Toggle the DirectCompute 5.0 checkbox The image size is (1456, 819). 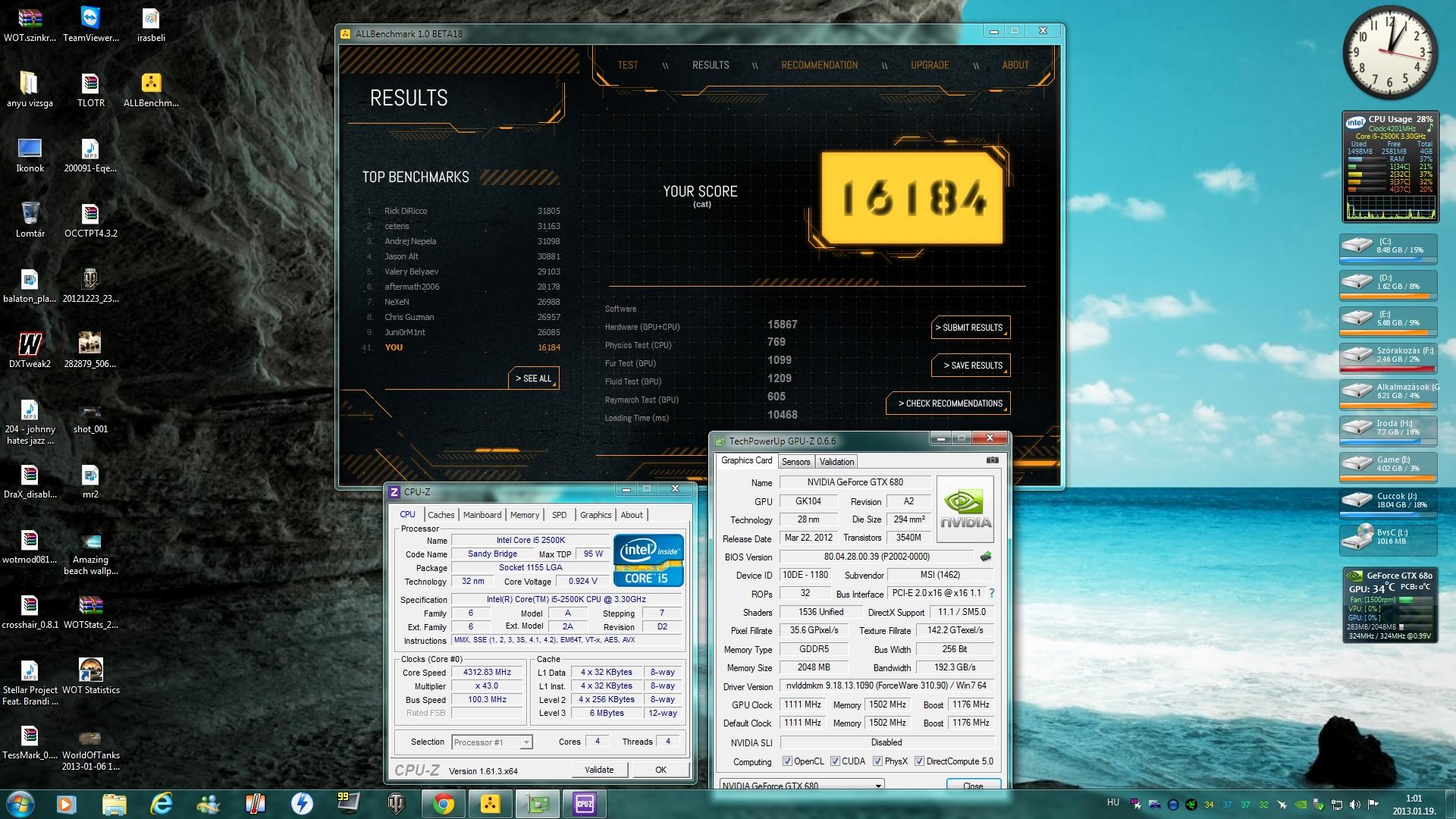click(x=919, y=761)
